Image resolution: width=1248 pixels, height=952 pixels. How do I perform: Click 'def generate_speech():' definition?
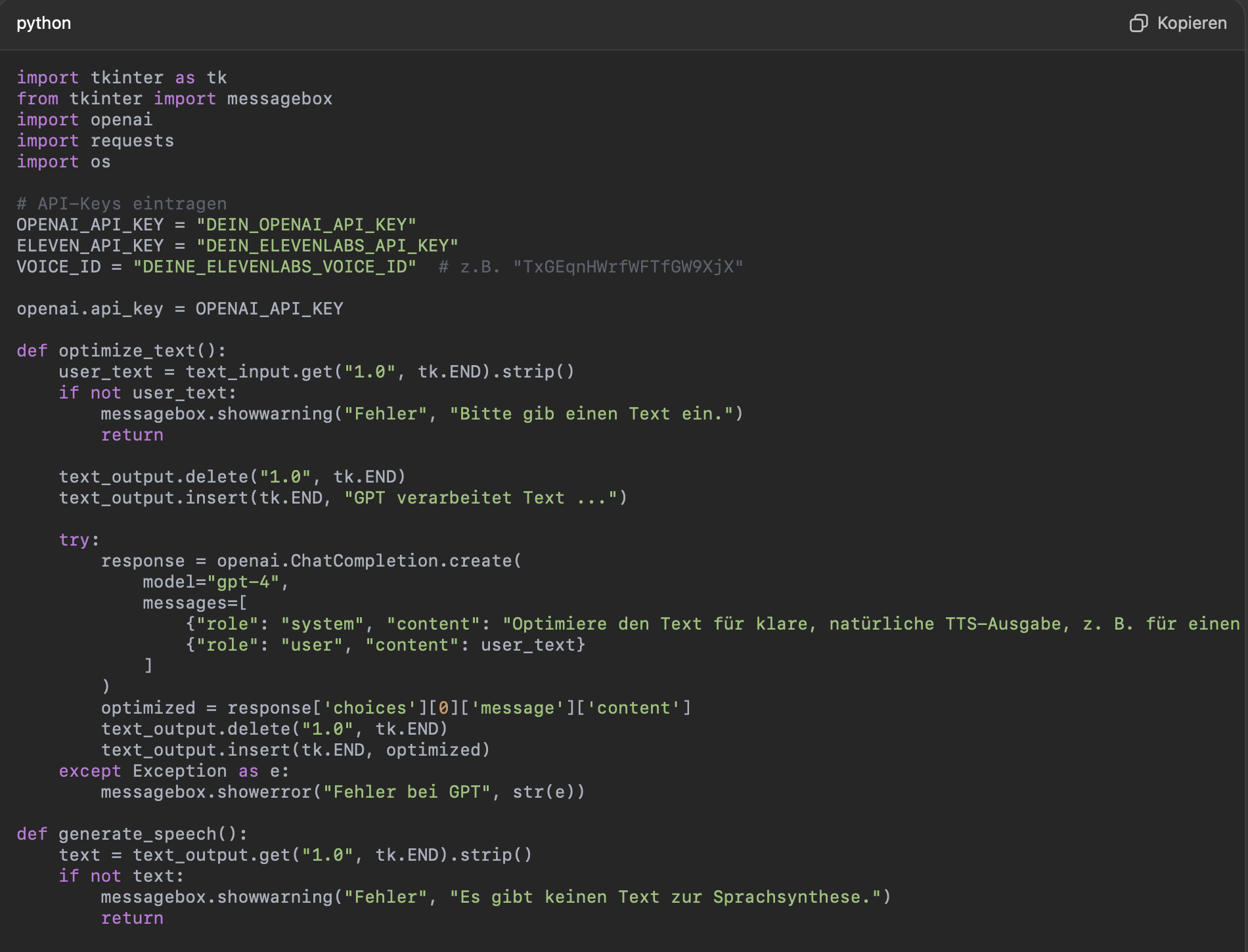pyautogui.click(x=132, y=834)
